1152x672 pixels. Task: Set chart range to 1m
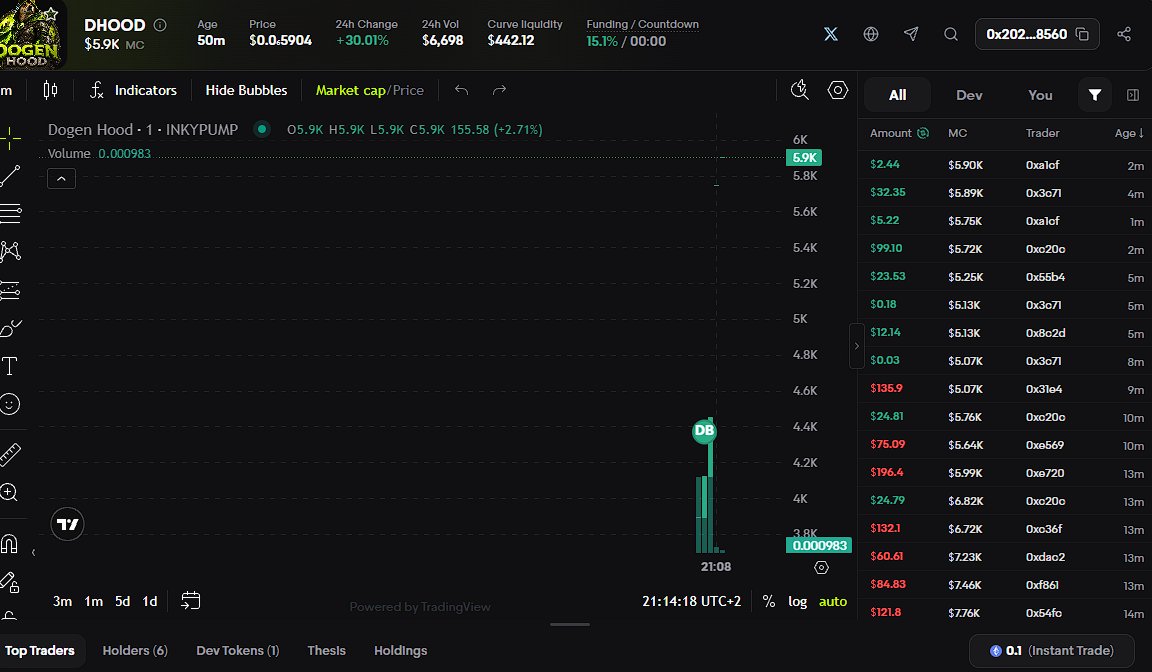(93, 601)
